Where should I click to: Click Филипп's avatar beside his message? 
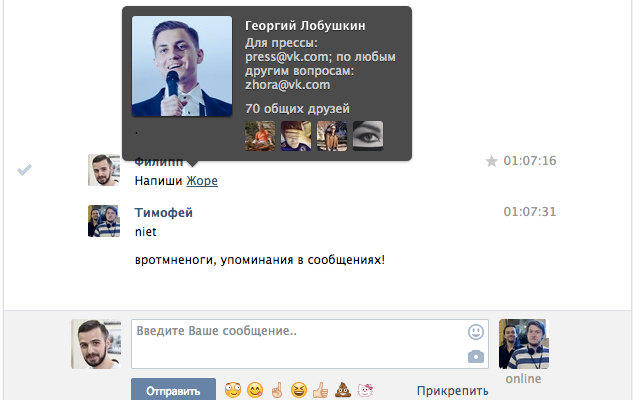[x=104, y=170]
